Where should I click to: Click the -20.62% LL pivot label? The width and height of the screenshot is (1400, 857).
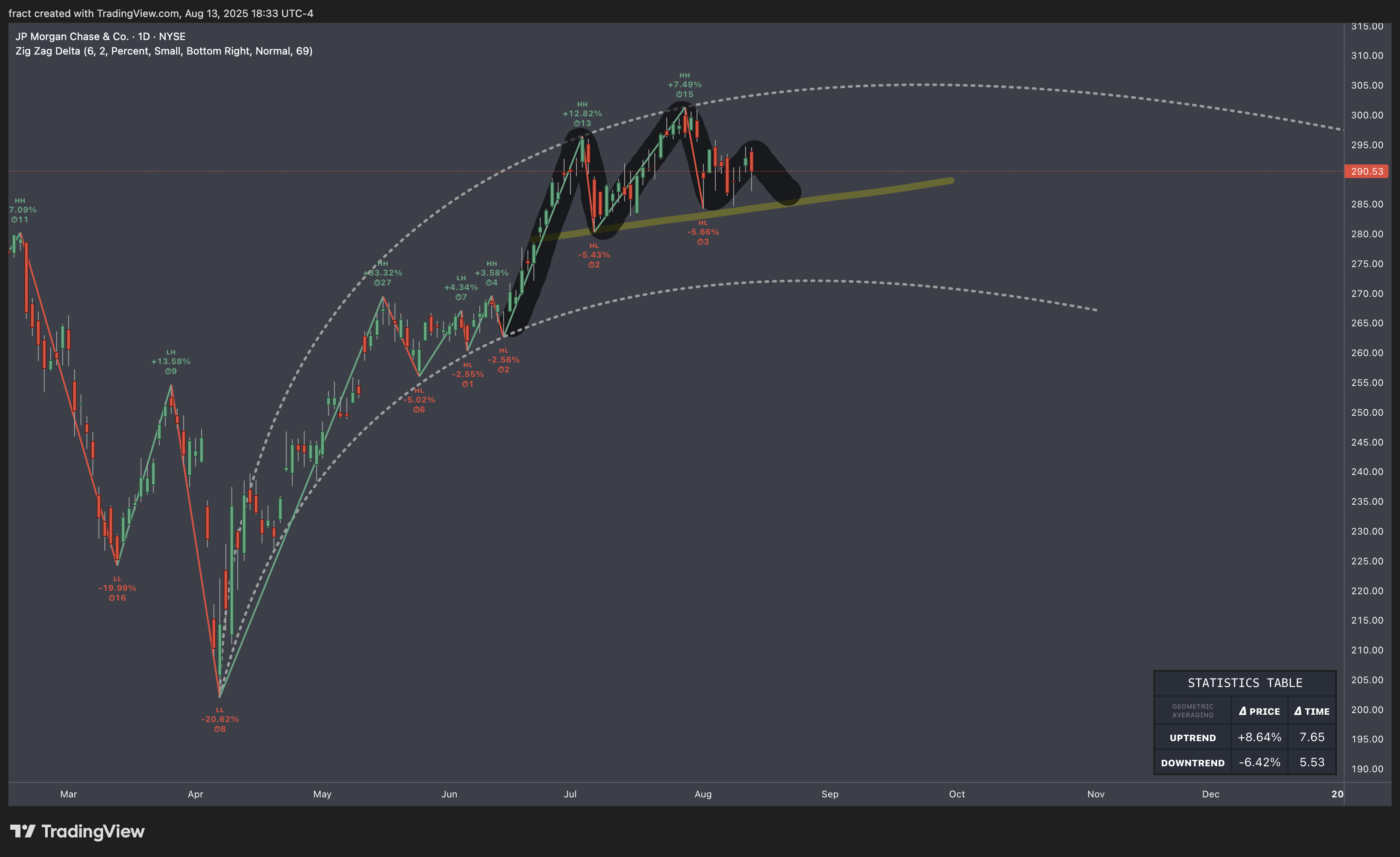[220, 719]
